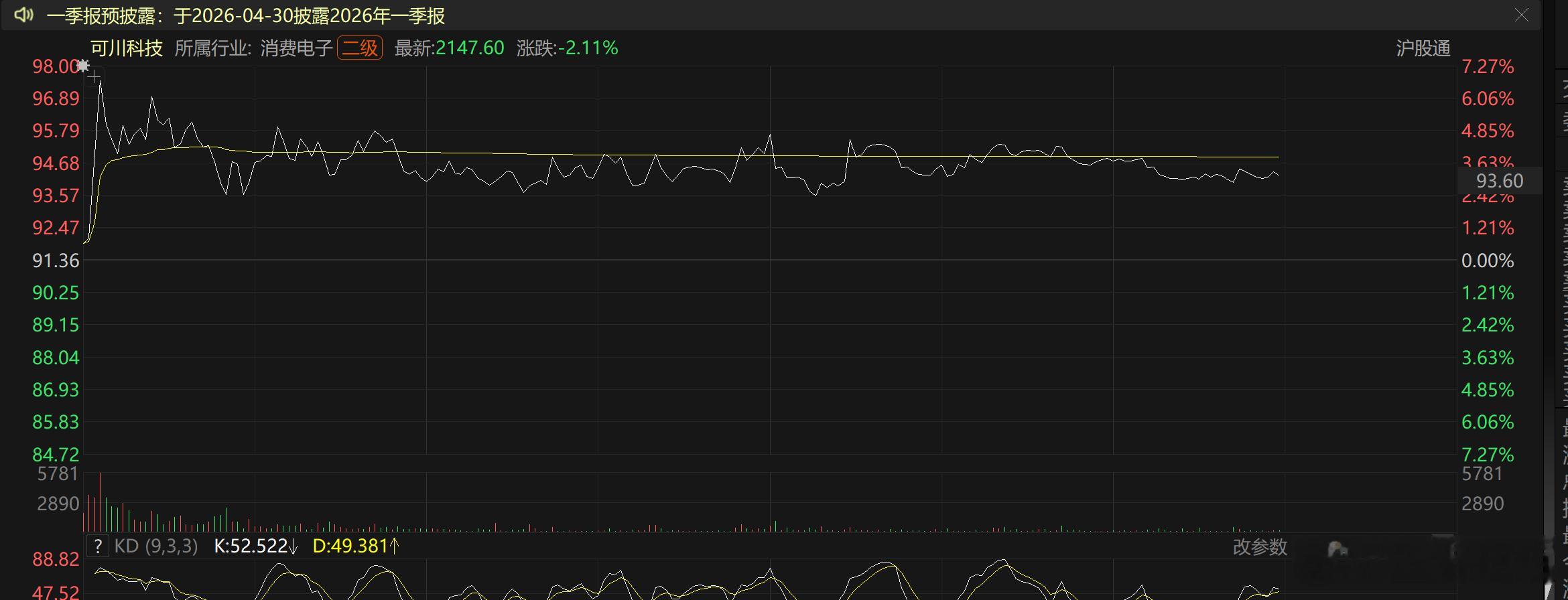This screenshot has width=1568, height=600.
Task: Click the 96.89 price axis label
Action: (56, 98)
